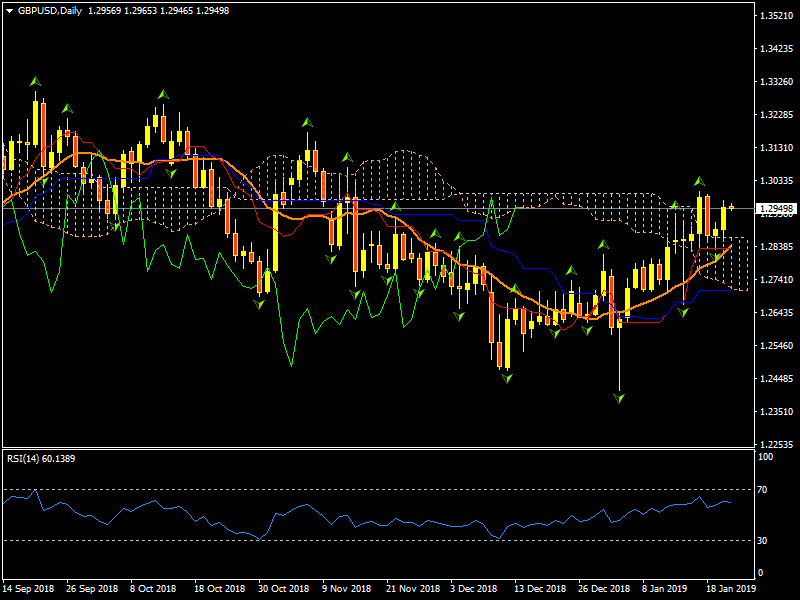Click the last candlestick on the chart
The image size is (800, 600).
coord(731,207)
